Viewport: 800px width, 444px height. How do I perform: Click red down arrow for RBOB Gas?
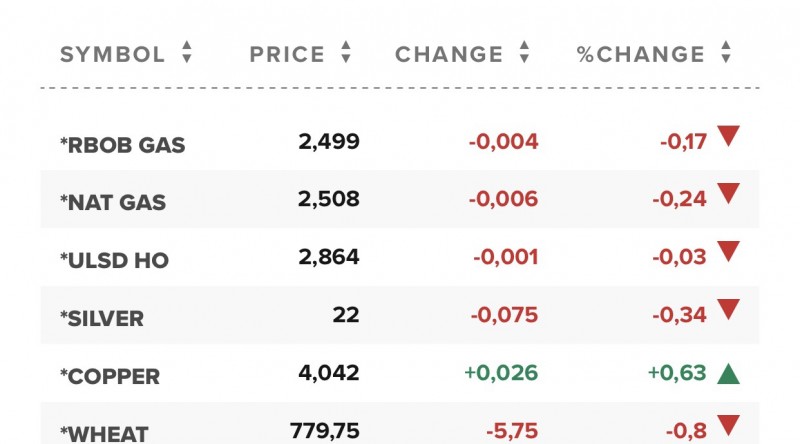(728, 136)
